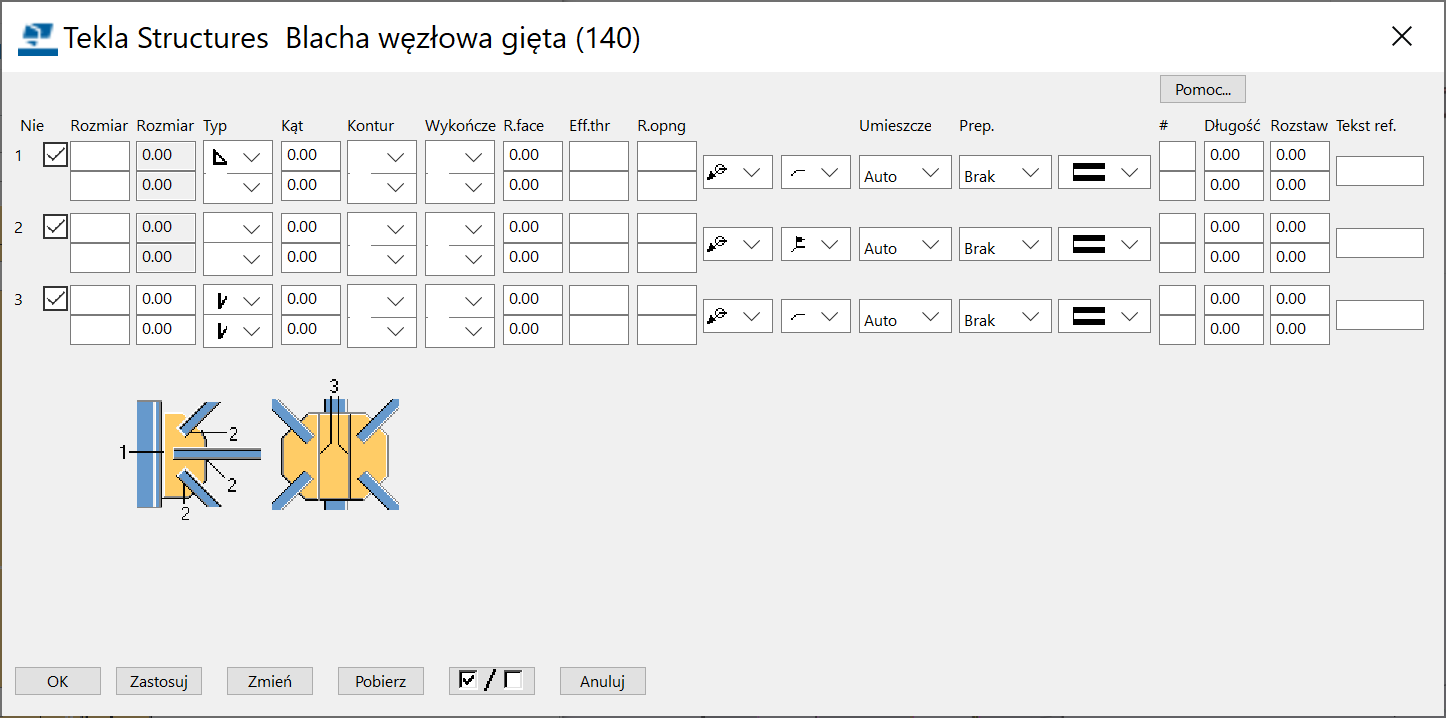Toggle the Nie checkbox for row 1
The width and height of the screenshot is (1446, 718).
[55, 155]
